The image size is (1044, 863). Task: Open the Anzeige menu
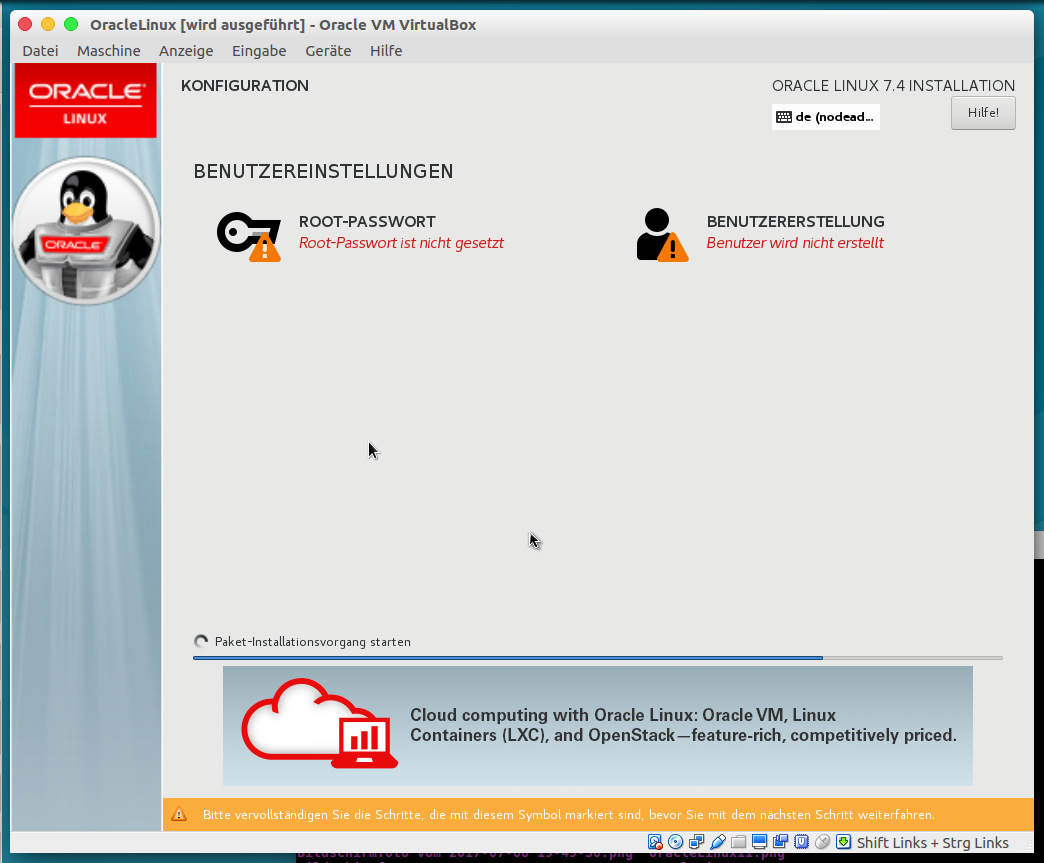[x=186, y=50]
